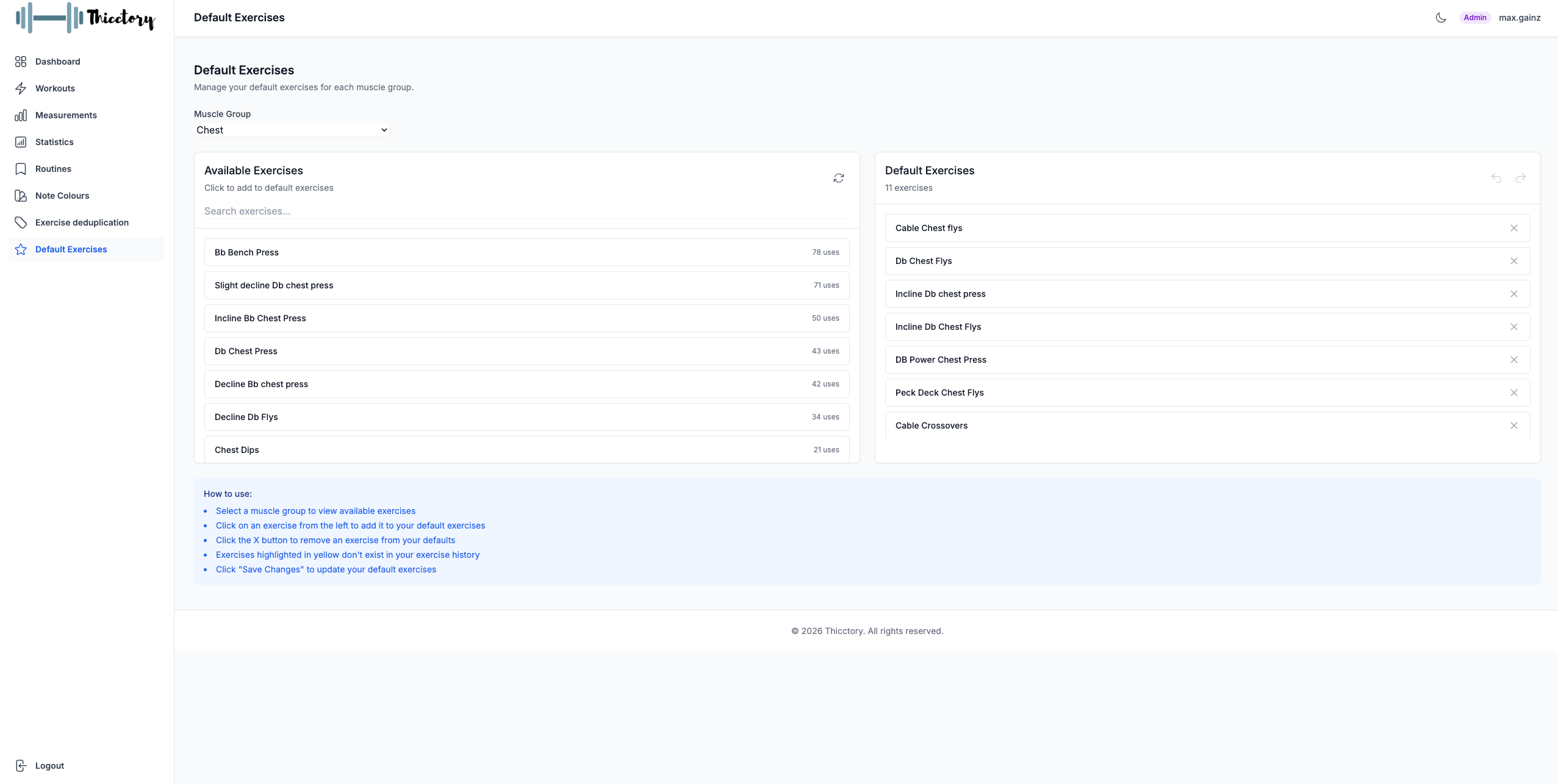Remove Incline Db chest press exercise
The width and height of the screenshot is (1558, 784).
pyautogui.click(x=1514, y=294)
